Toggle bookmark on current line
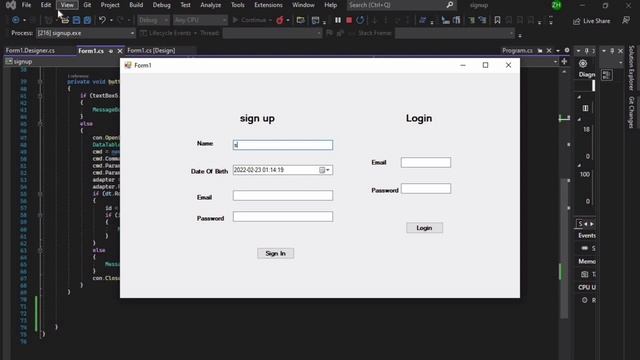The width and height of the screenshot is (640, 360). (x=497, y=20)
